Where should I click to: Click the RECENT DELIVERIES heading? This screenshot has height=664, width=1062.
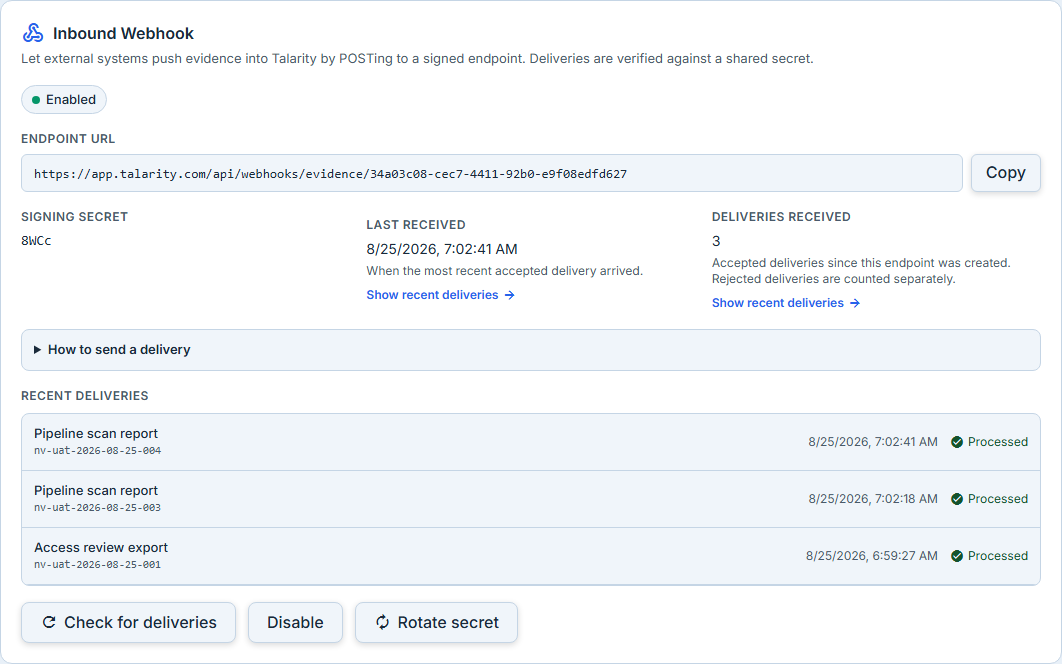85,396
